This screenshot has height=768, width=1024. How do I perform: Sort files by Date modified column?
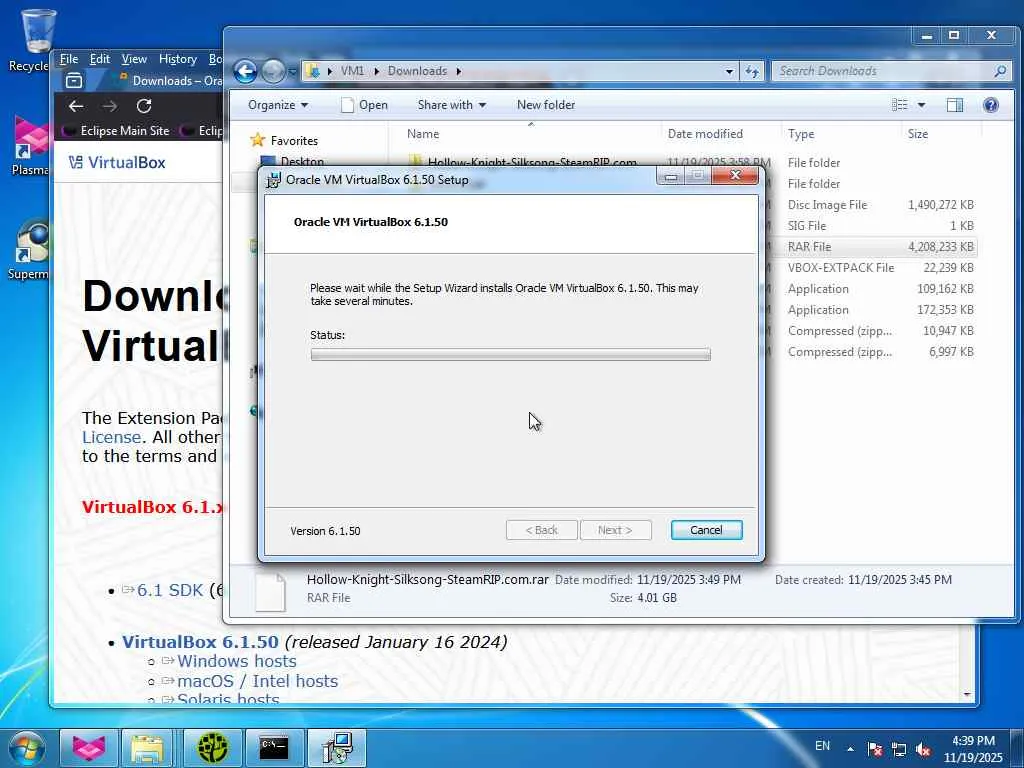pyautogui.click(x=705, y=133)
